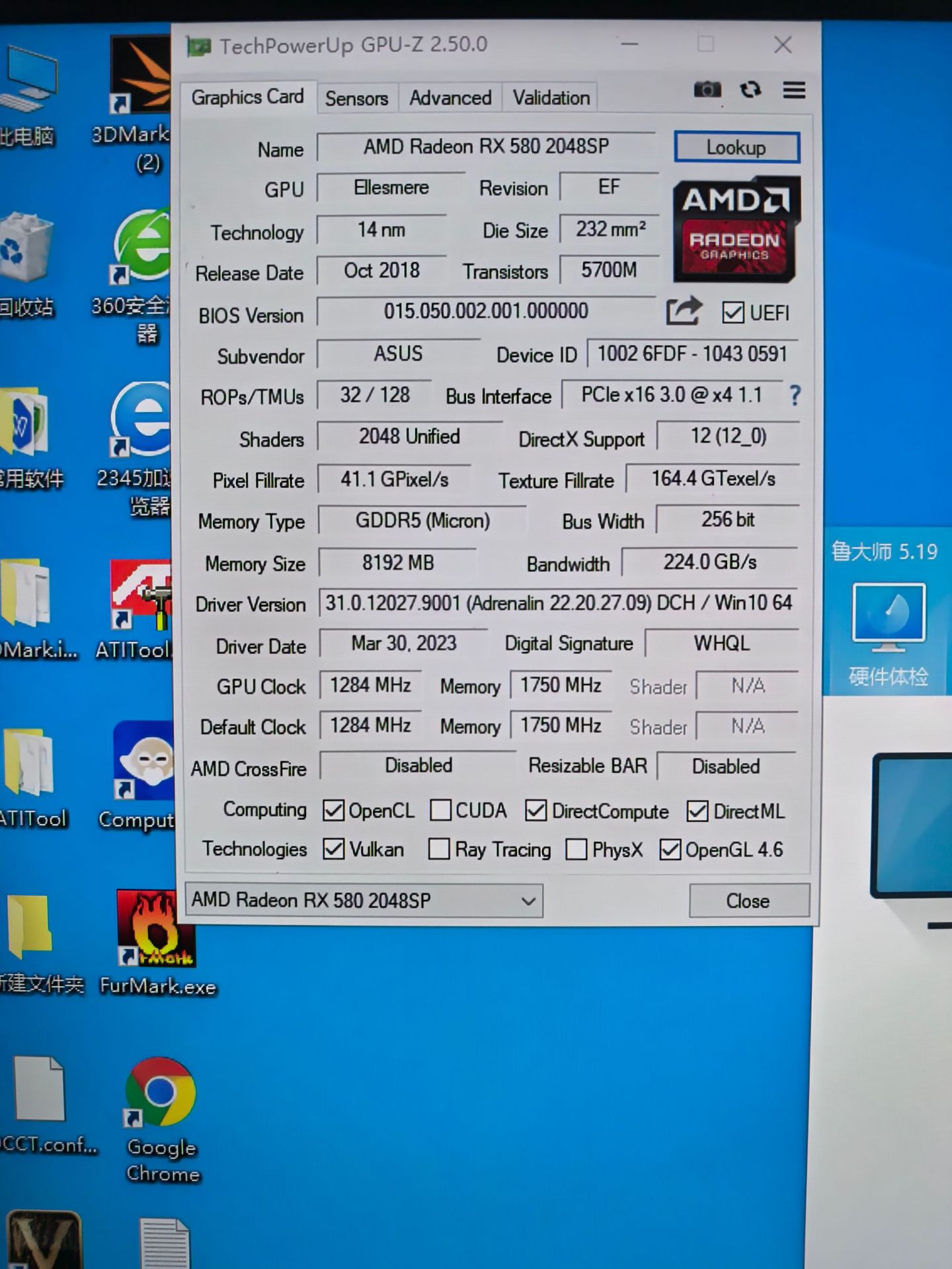Image resolution: width=952 pixels, height=1269 pixels.
Task: Open the GPU-Z hamburger menu
Action: 794,89
